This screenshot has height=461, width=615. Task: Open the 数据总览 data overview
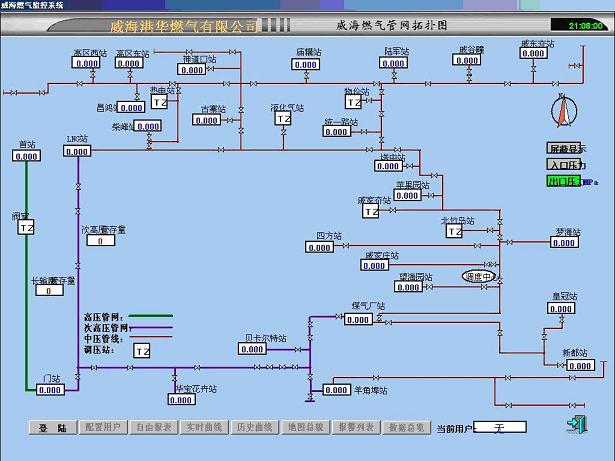(x=407, y=427)
